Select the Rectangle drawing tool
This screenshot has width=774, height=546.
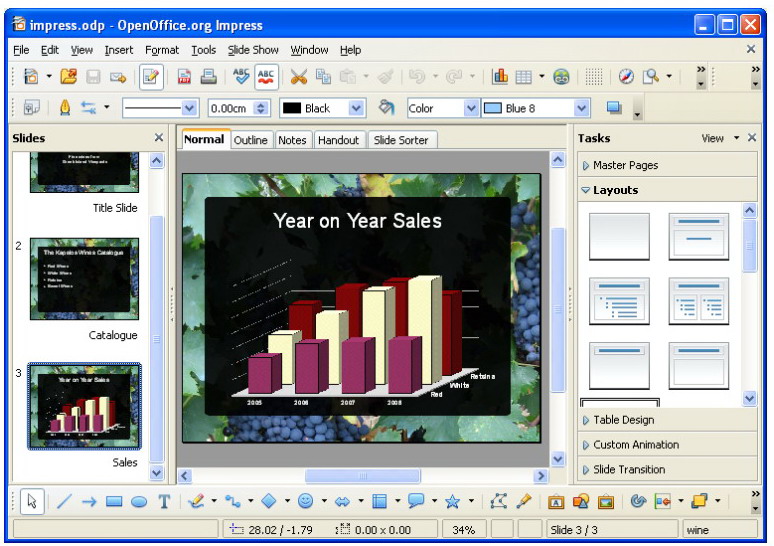[x=114, y=502]
